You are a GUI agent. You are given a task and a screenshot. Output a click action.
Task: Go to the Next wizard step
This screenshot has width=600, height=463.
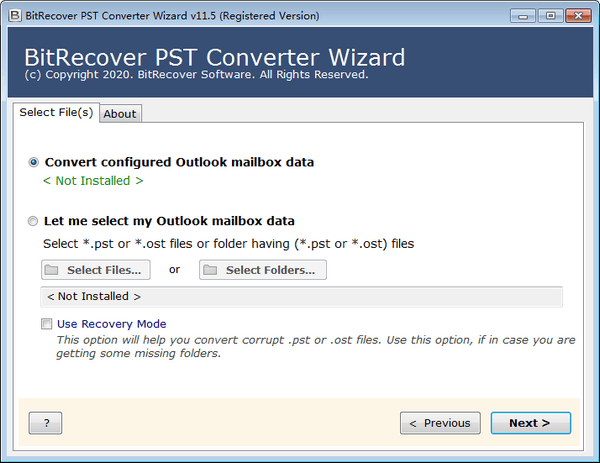530,423
